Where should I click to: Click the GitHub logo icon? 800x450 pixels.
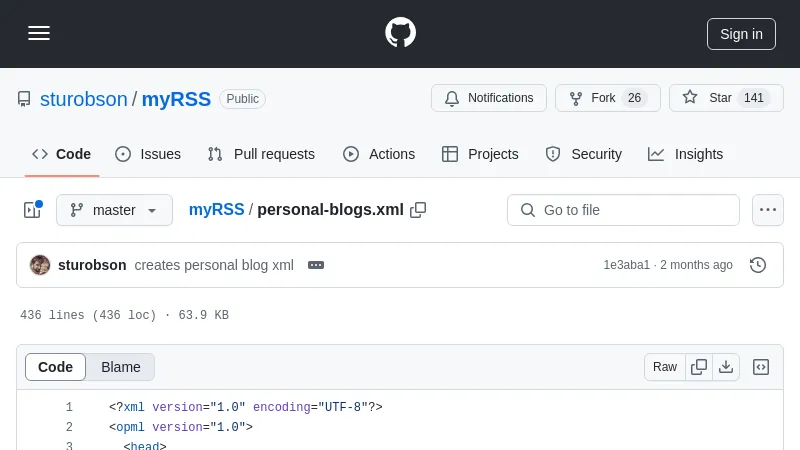[400, 33]
